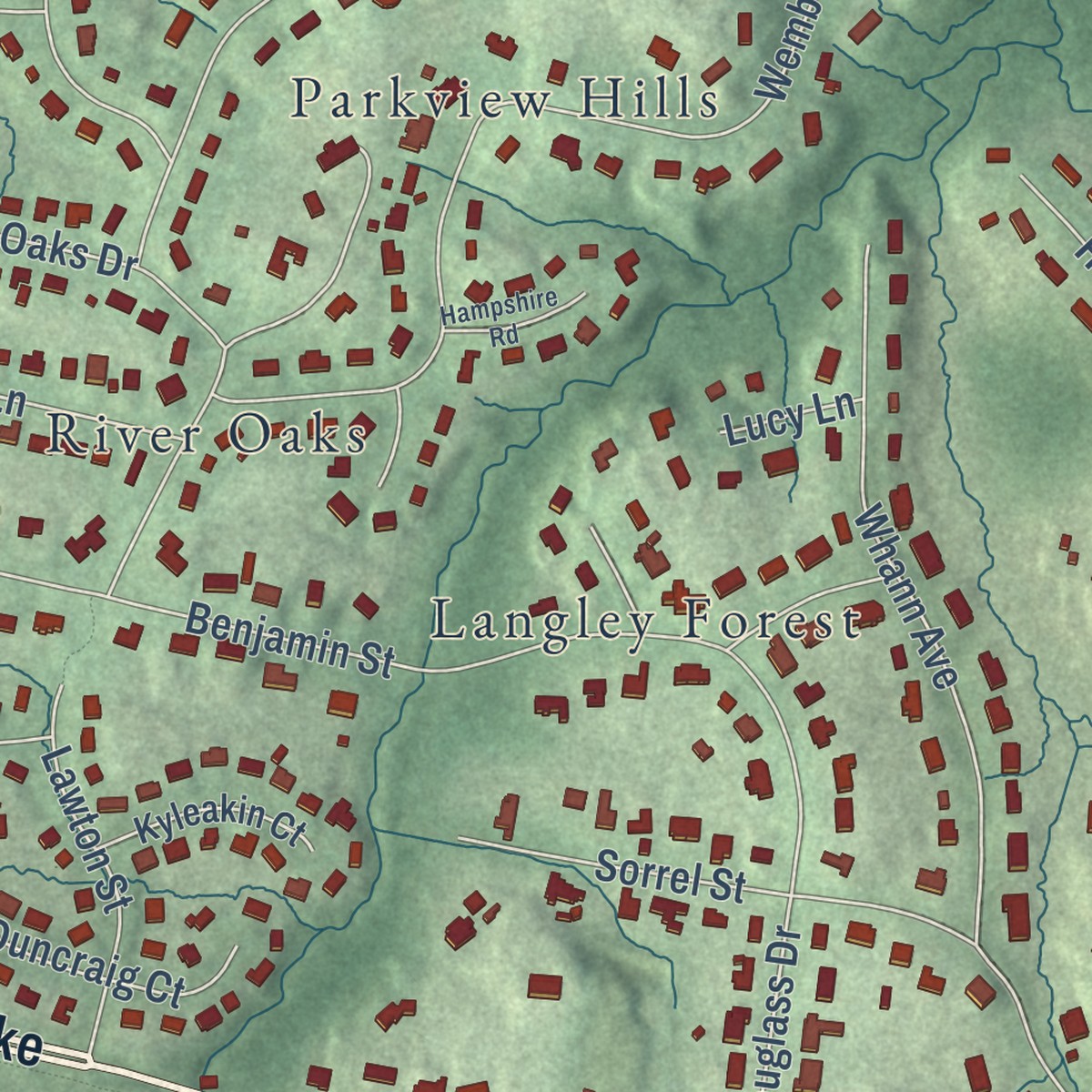Viewport: 1092px width, 1092px height.
Task: Select the River Oaks neighborhood label
Action: (x=207, y=434)
